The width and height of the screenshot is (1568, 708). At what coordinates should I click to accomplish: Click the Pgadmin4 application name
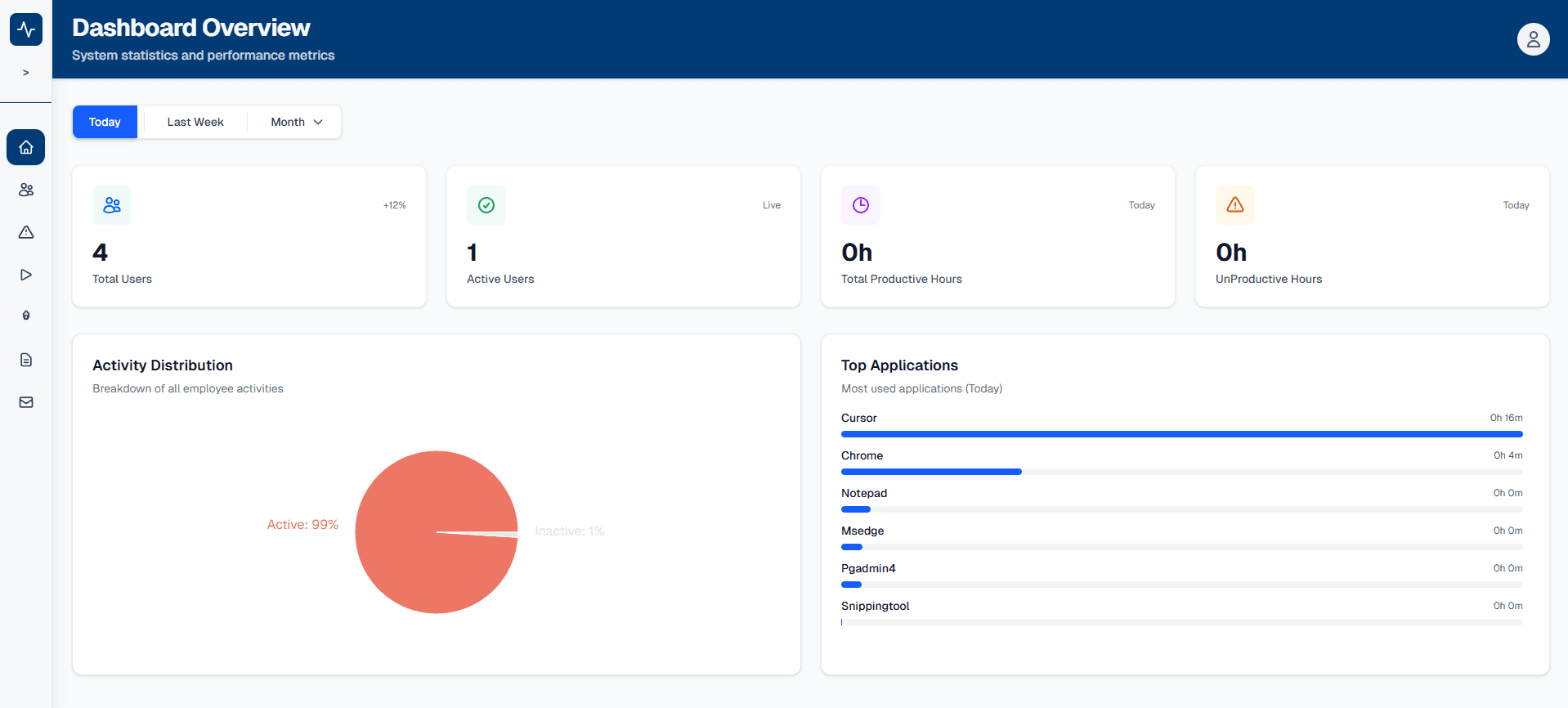coord(868,568)
